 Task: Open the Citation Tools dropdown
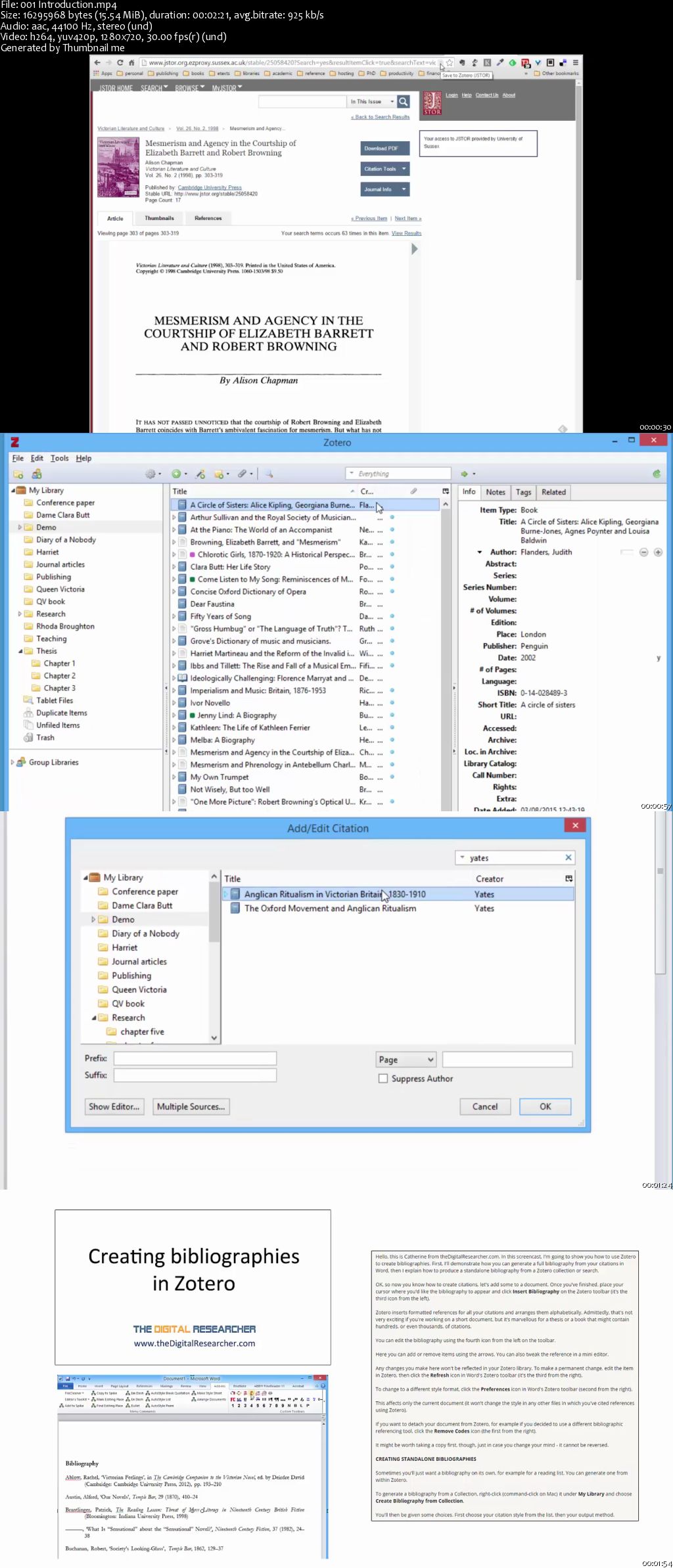(x=385, y=169)
